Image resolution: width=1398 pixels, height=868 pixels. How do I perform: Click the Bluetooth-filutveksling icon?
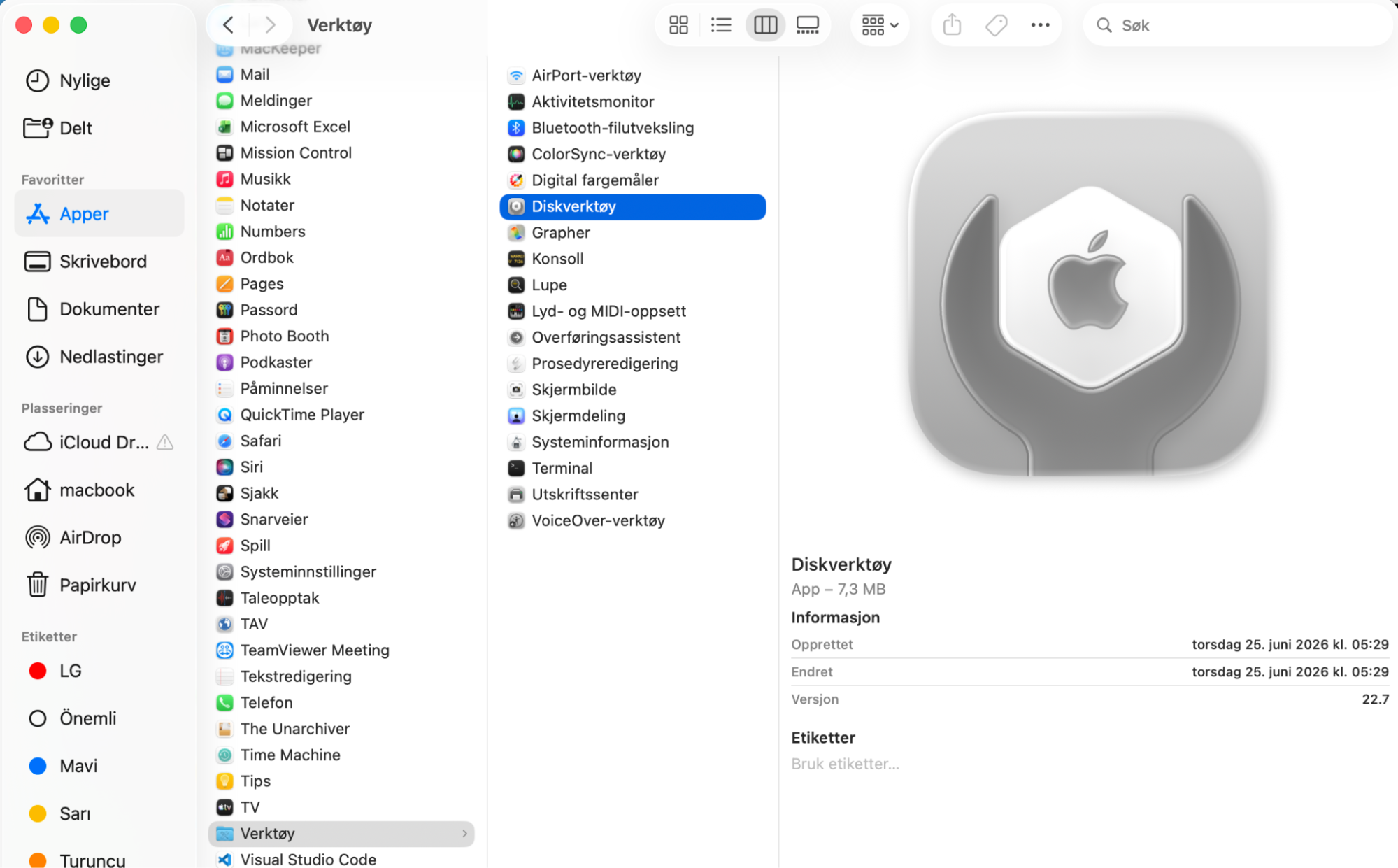click(x=516, y=128)
